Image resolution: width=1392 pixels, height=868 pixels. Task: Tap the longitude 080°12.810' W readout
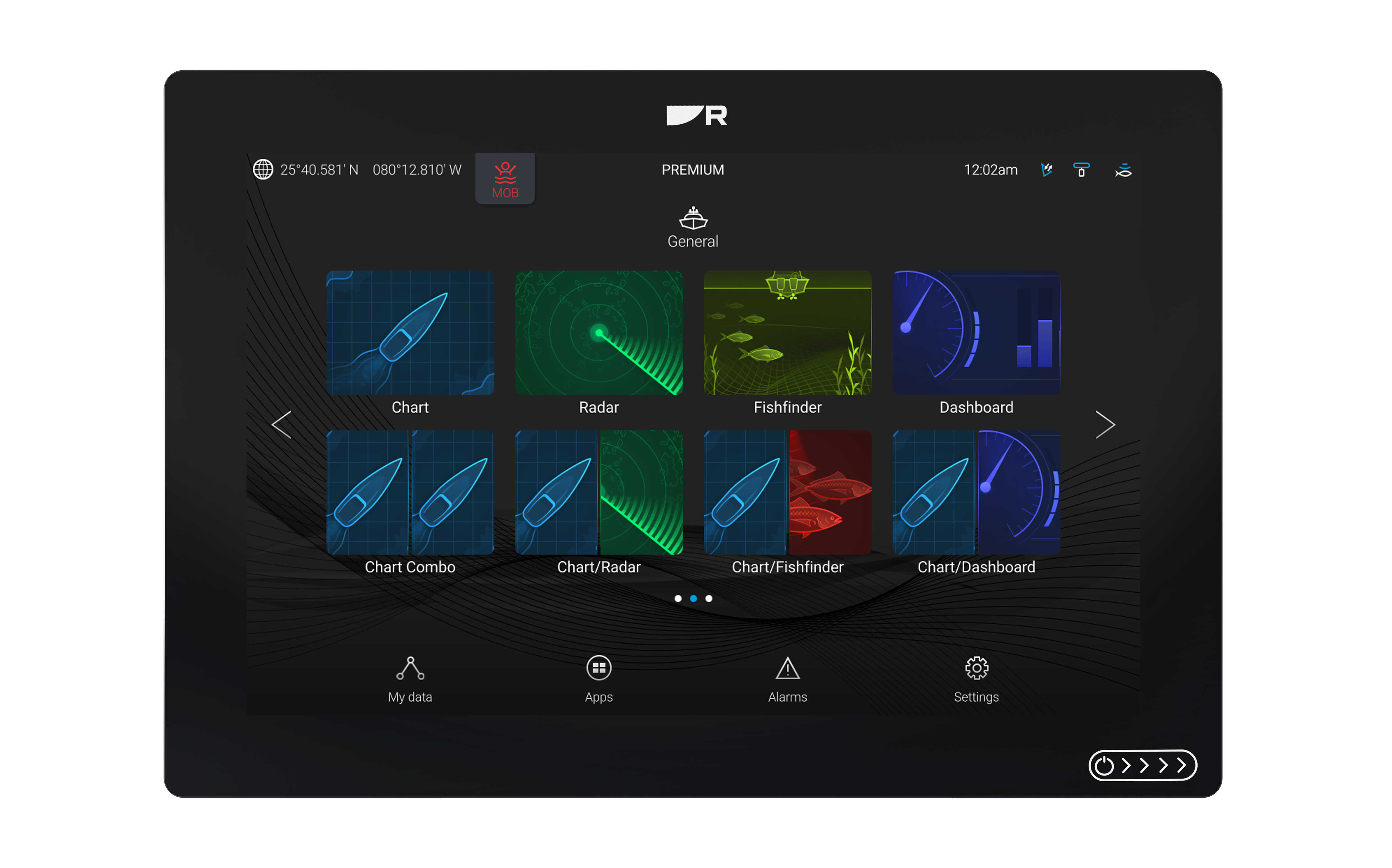pyautogui.click(x=417, y=170)
